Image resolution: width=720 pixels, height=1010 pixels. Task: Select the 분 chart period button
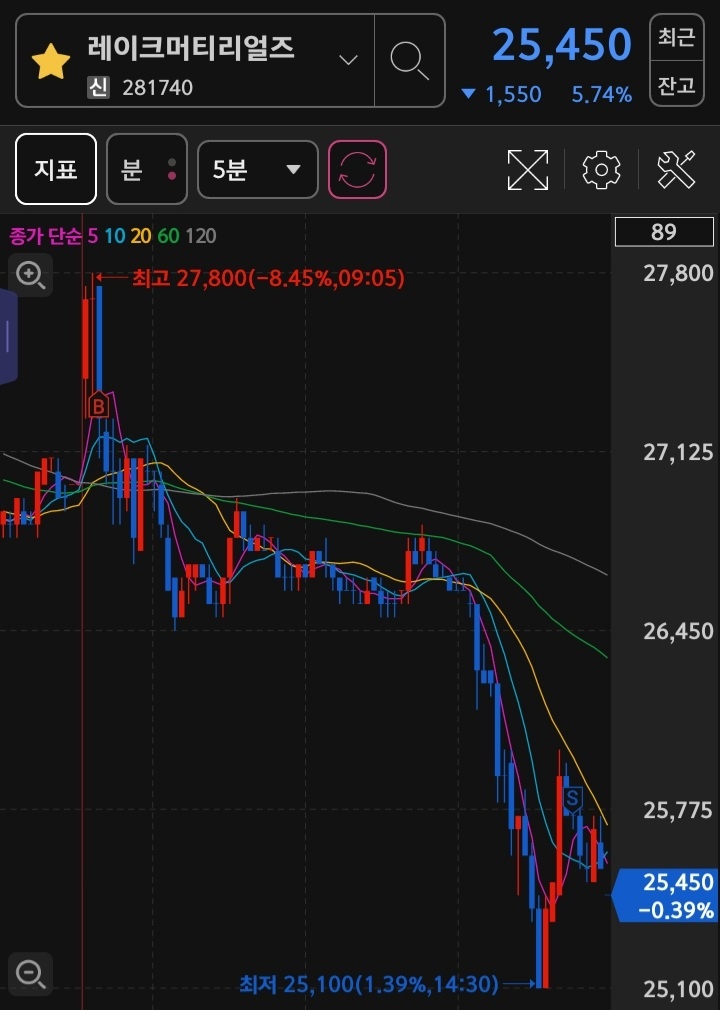pos(147,169)
